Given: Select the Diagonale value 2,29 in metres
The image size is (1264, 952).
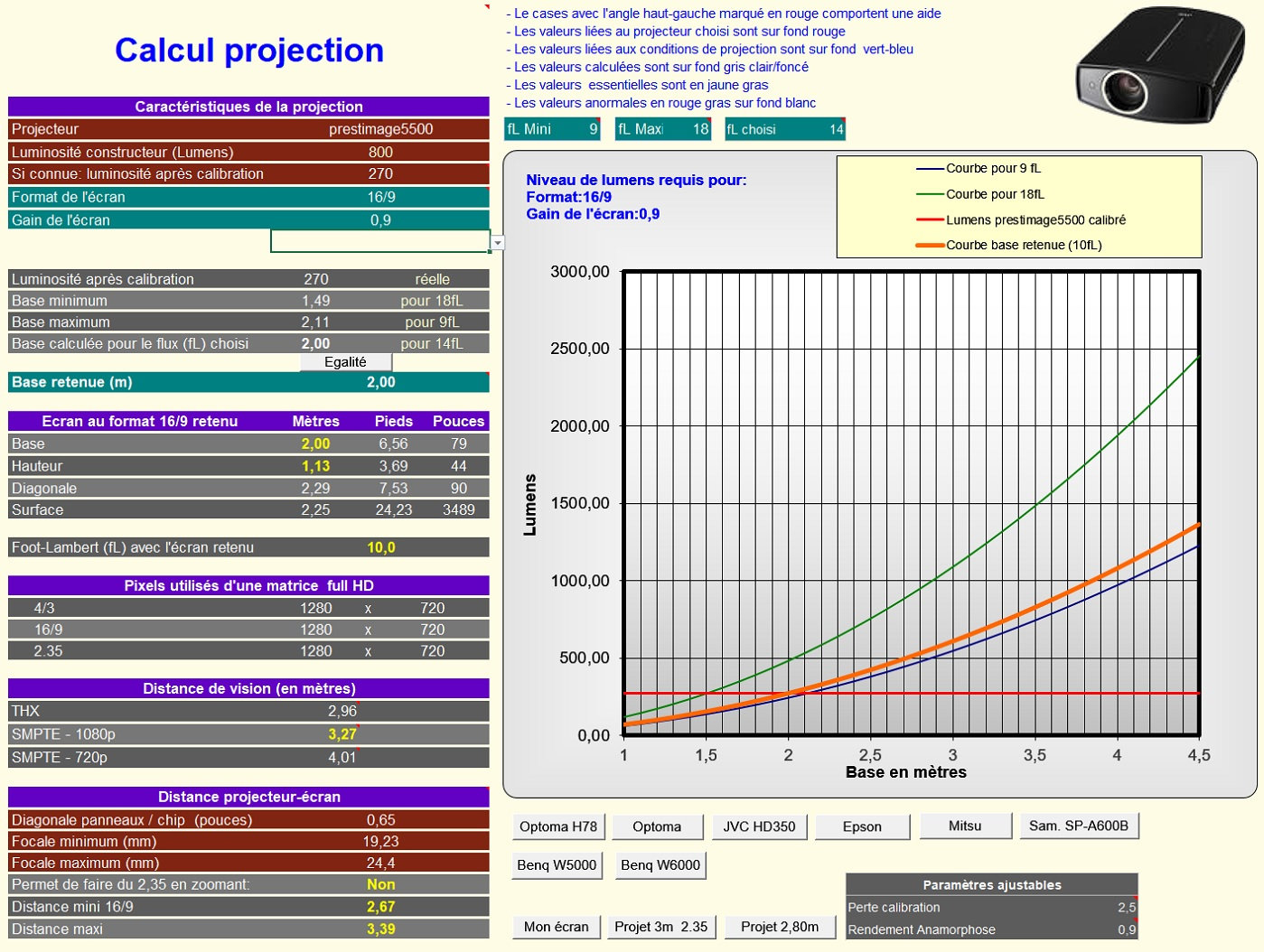Looking at the screenshot, I should pos(316,488).
